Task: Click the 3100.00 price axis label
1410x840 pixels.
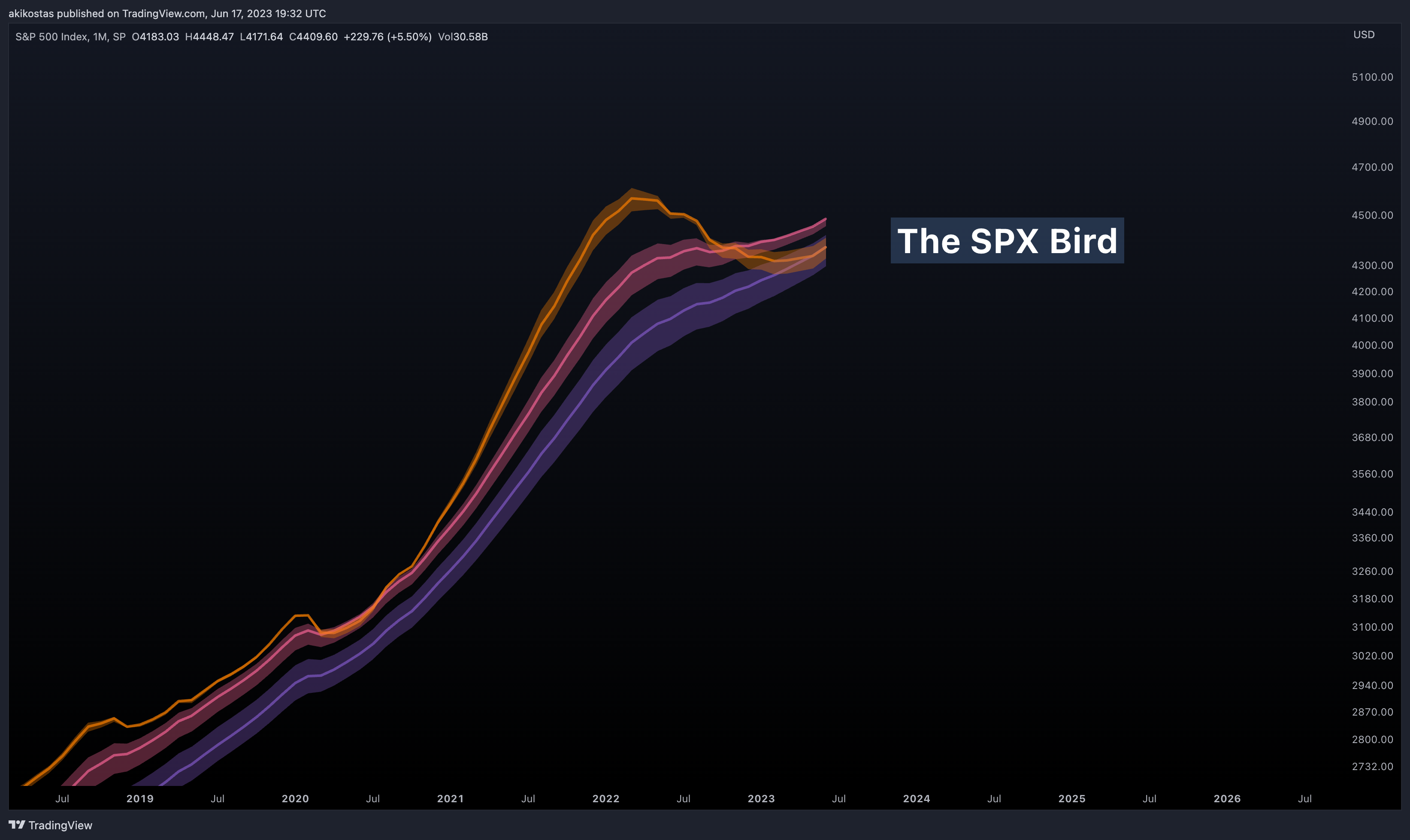Action: tap(1372, 627)
